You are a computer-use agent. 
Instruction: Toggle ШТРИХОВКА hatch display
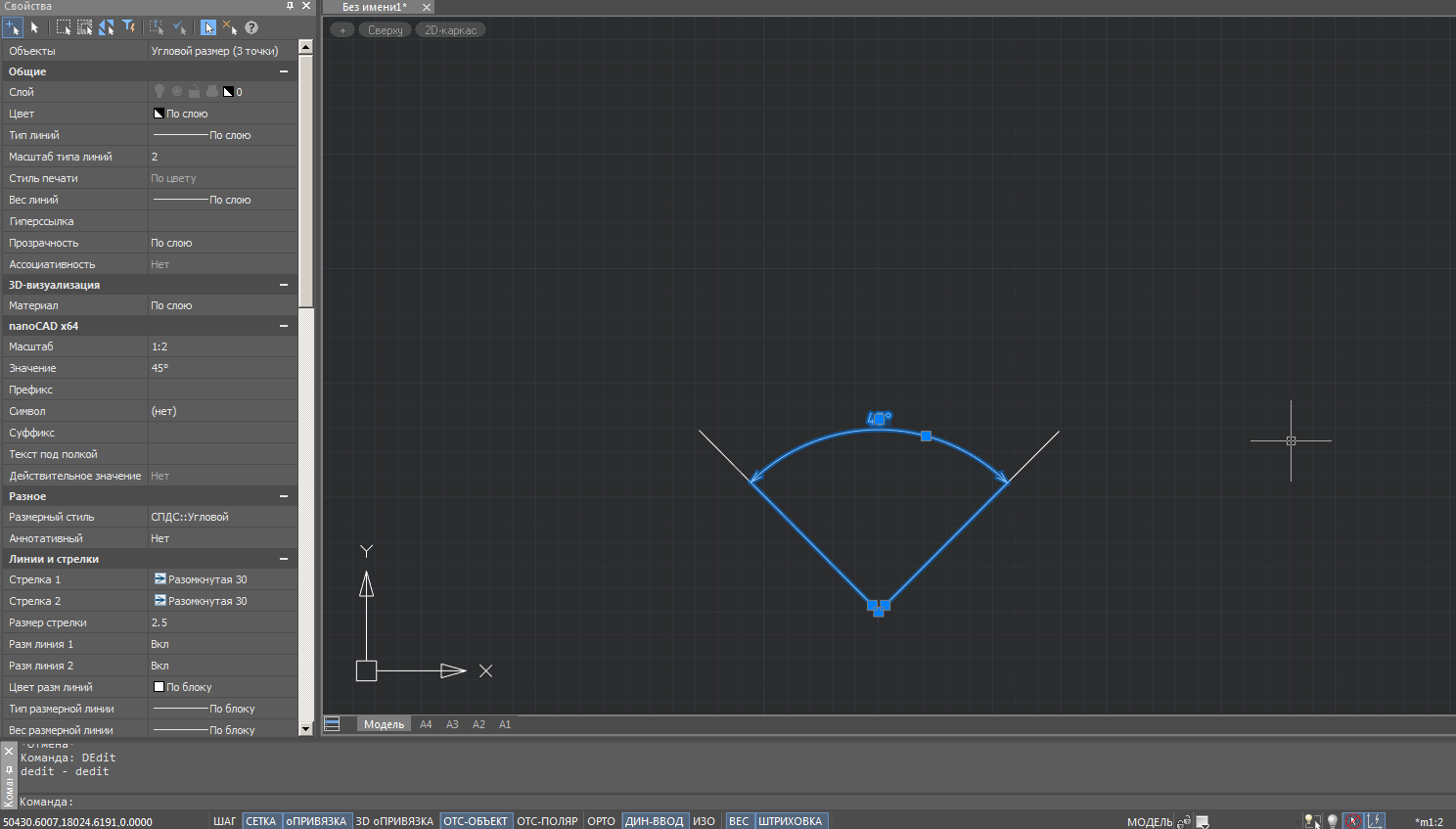click(791, 821)
